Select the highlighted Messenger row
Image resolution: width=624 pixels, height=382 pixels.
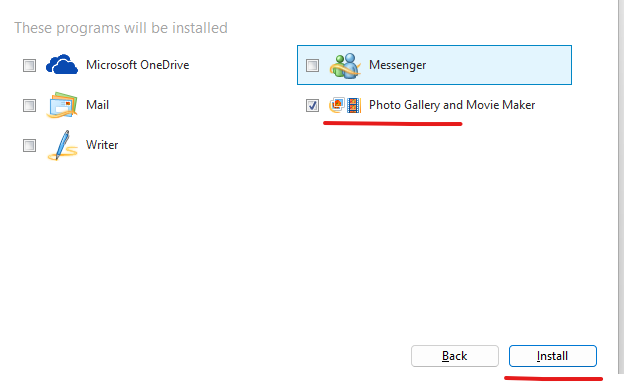[435, 65]
